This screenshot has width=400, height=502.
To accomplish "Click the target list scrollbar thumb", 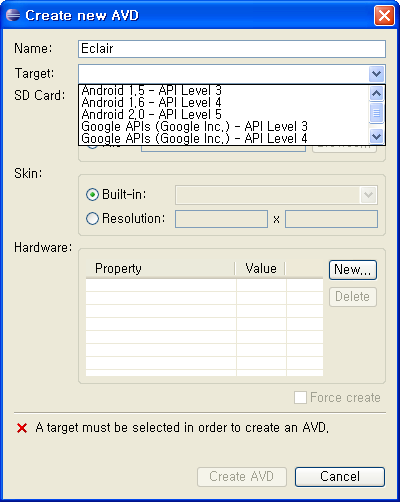I will pos(376,113).
